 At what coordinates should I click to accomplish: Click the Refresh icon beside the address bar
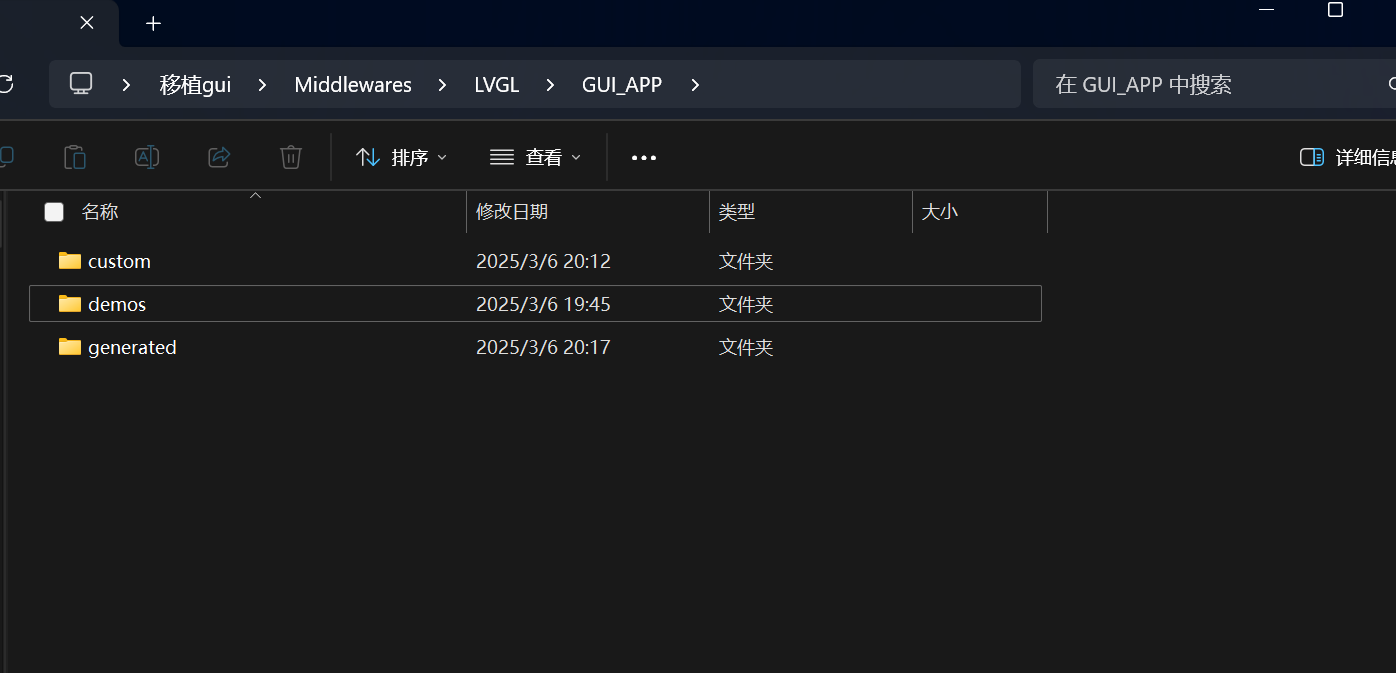(5, 84)
